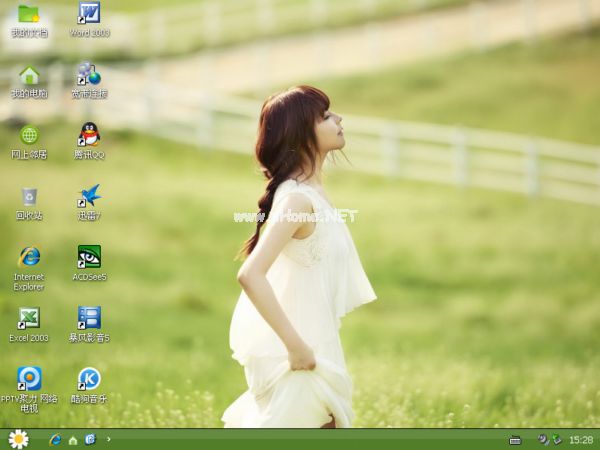This screenshot has width=600, height=450.
Task: Expand the quick launch chevron arrow
Action: tap(108, 439)
